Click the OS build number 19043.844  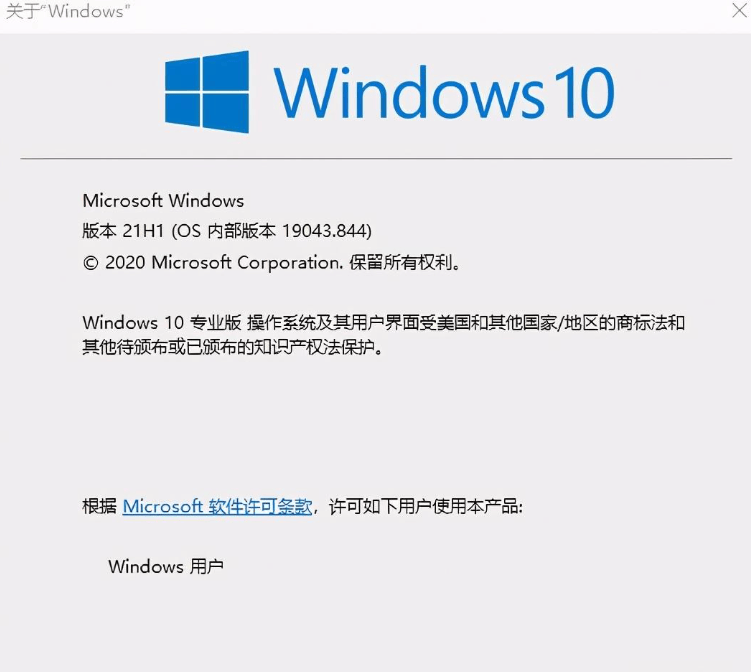pyautogui.click(x=324, y=231)
